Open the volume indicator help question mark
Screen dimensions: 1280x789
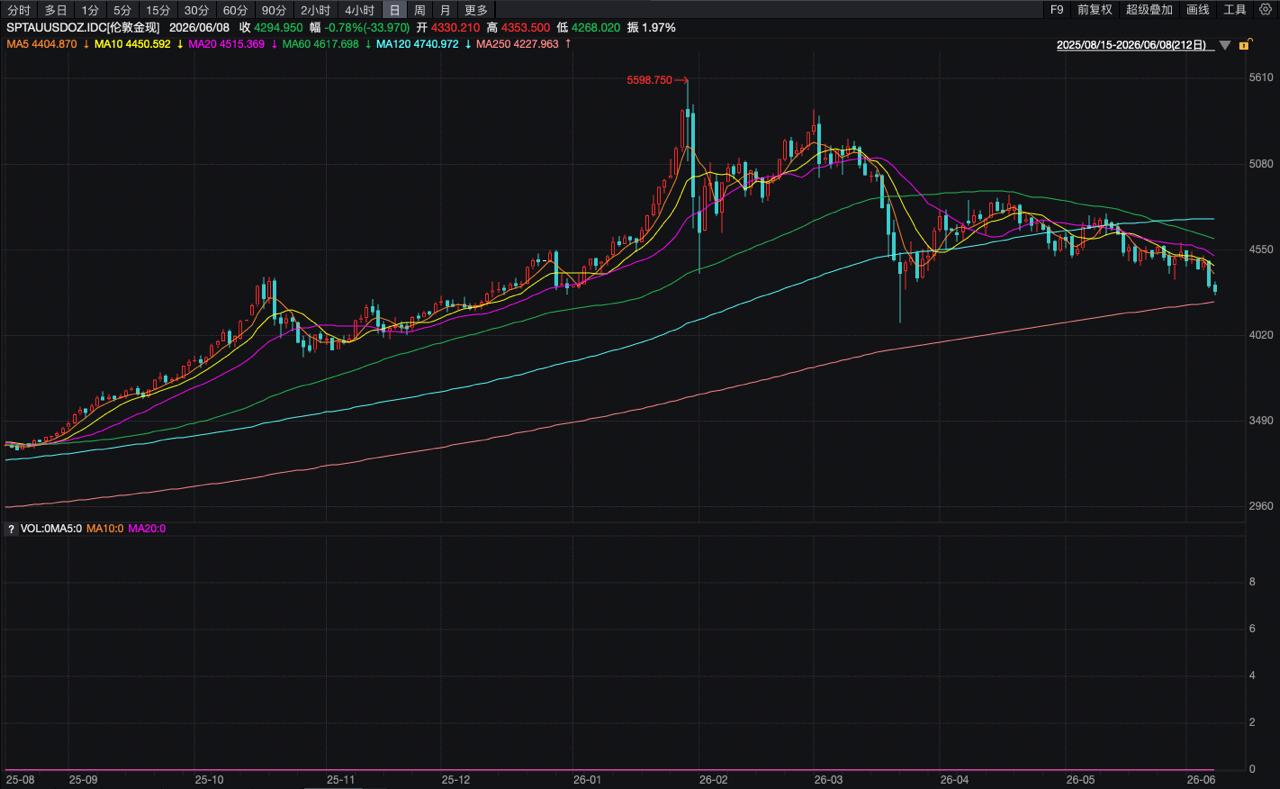pos(11,528)
